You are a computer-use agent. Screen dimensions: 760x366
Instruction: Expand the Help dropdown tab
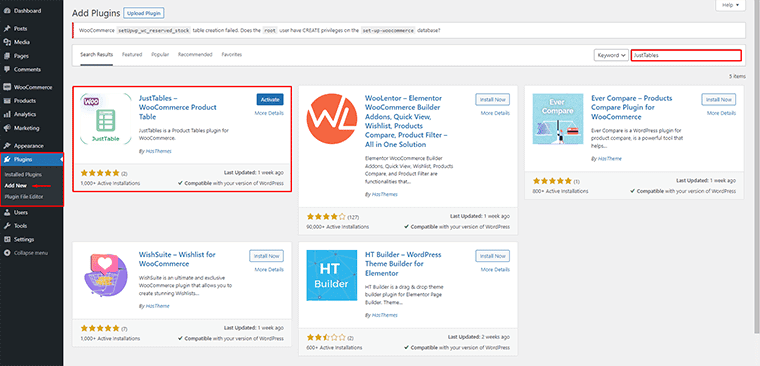pos(729,5)
